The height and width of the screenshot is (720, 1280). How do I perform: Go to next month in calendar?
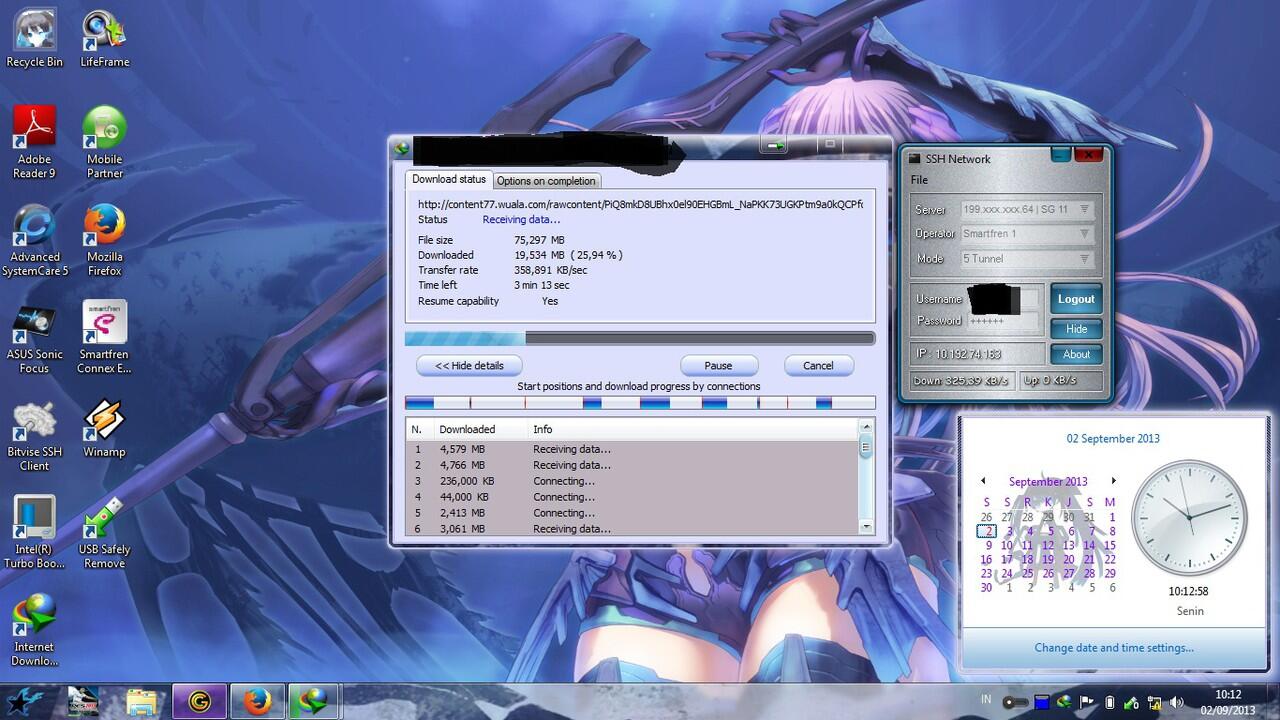coord(1113,481)
